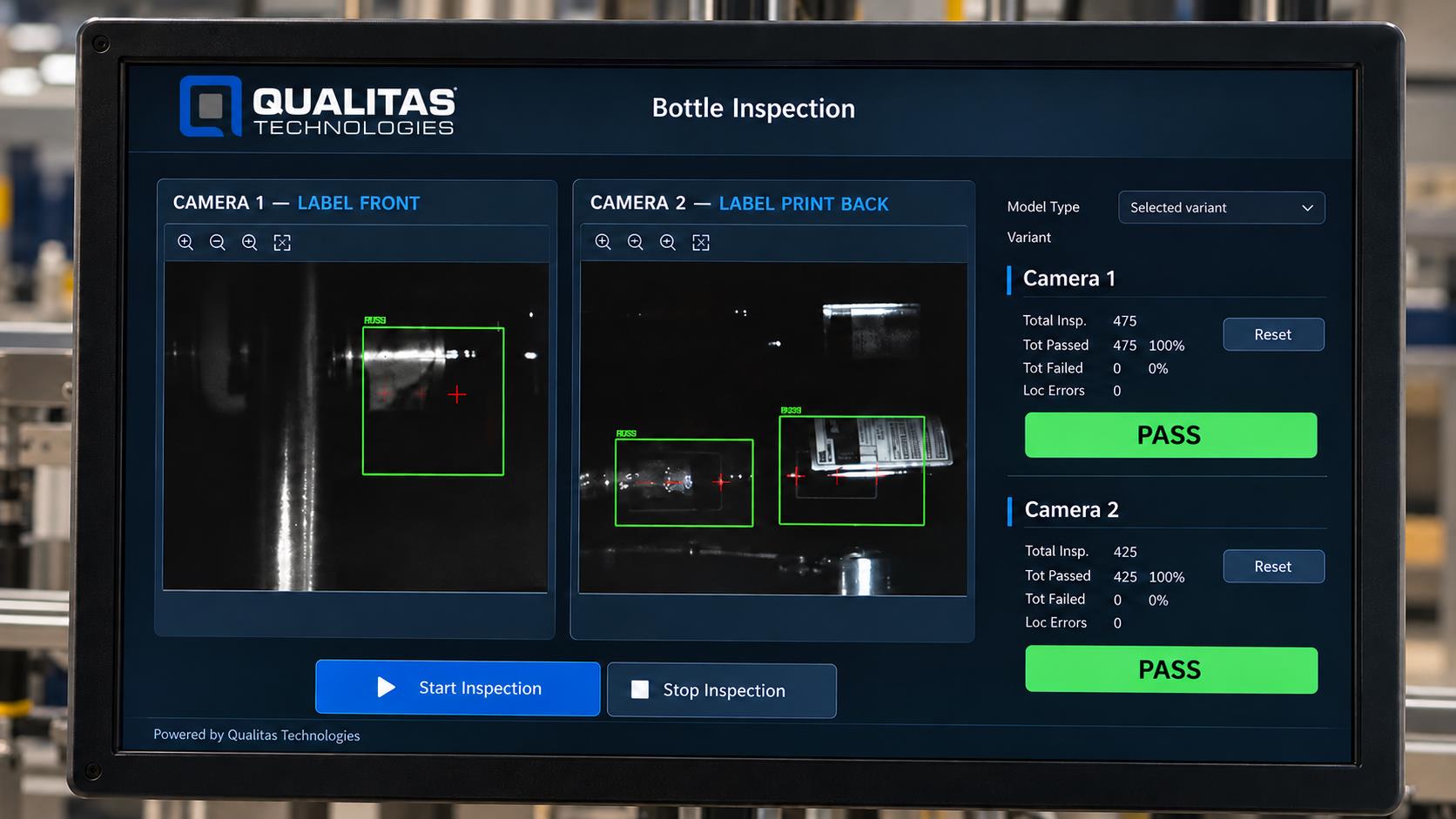This screenshot has height=819, width=1456.
Task: Click the Stop Inspection button
Action: pos(722,690)
